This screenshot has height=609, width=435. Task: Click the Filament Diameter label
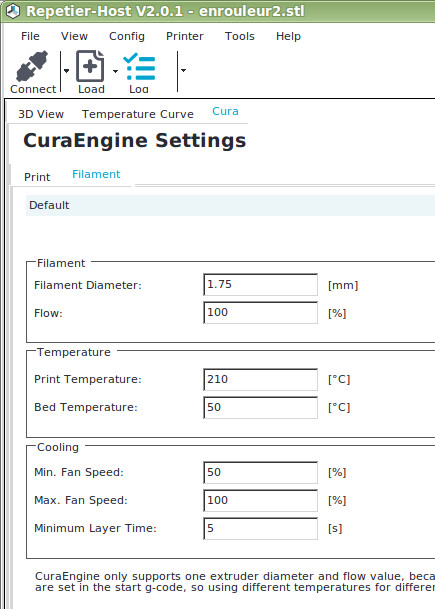point(88,285)
